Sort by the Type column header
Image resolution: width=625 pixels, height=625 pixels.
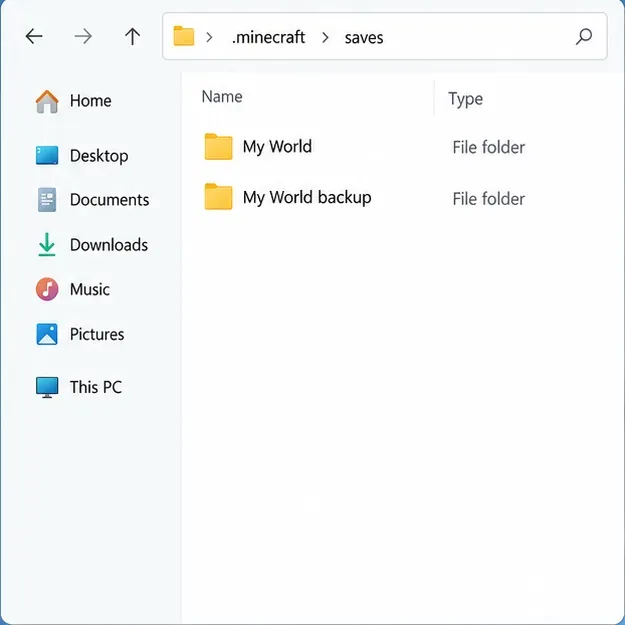[466, 99]
